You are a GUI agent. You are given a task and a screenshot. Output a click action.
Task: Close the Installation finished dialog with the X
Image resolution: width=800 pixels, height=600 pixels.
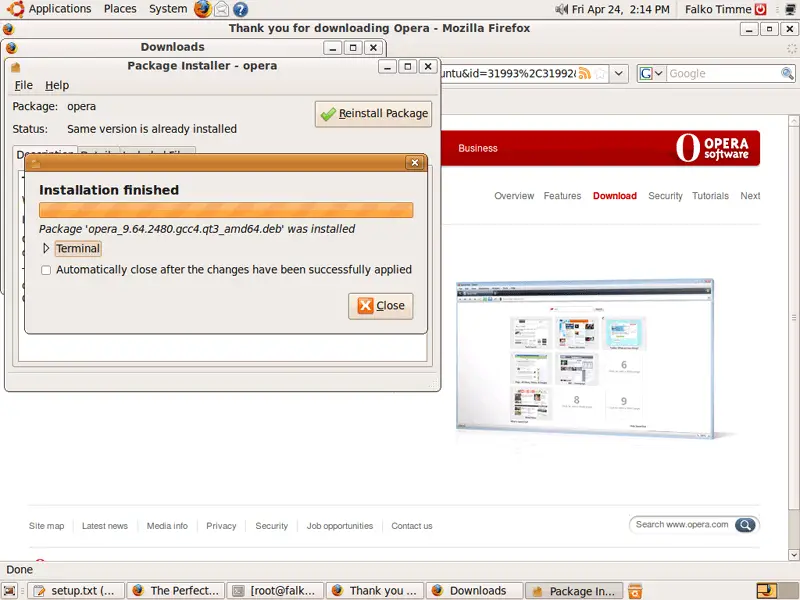pyautogui.click(x=414, y=162)
